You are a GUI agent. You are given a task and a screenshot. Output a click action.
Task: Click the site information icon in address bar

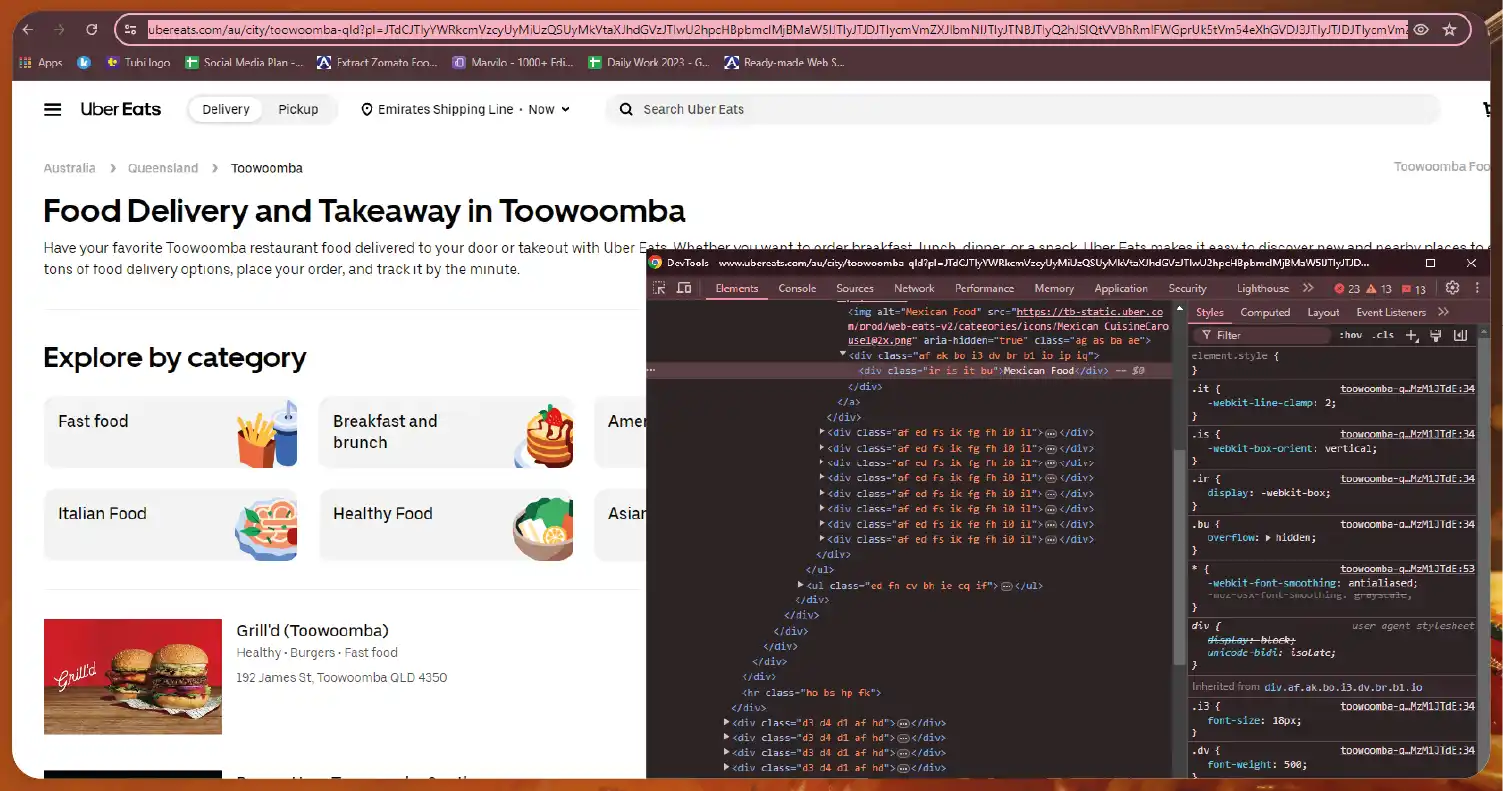tap(130, 30)
